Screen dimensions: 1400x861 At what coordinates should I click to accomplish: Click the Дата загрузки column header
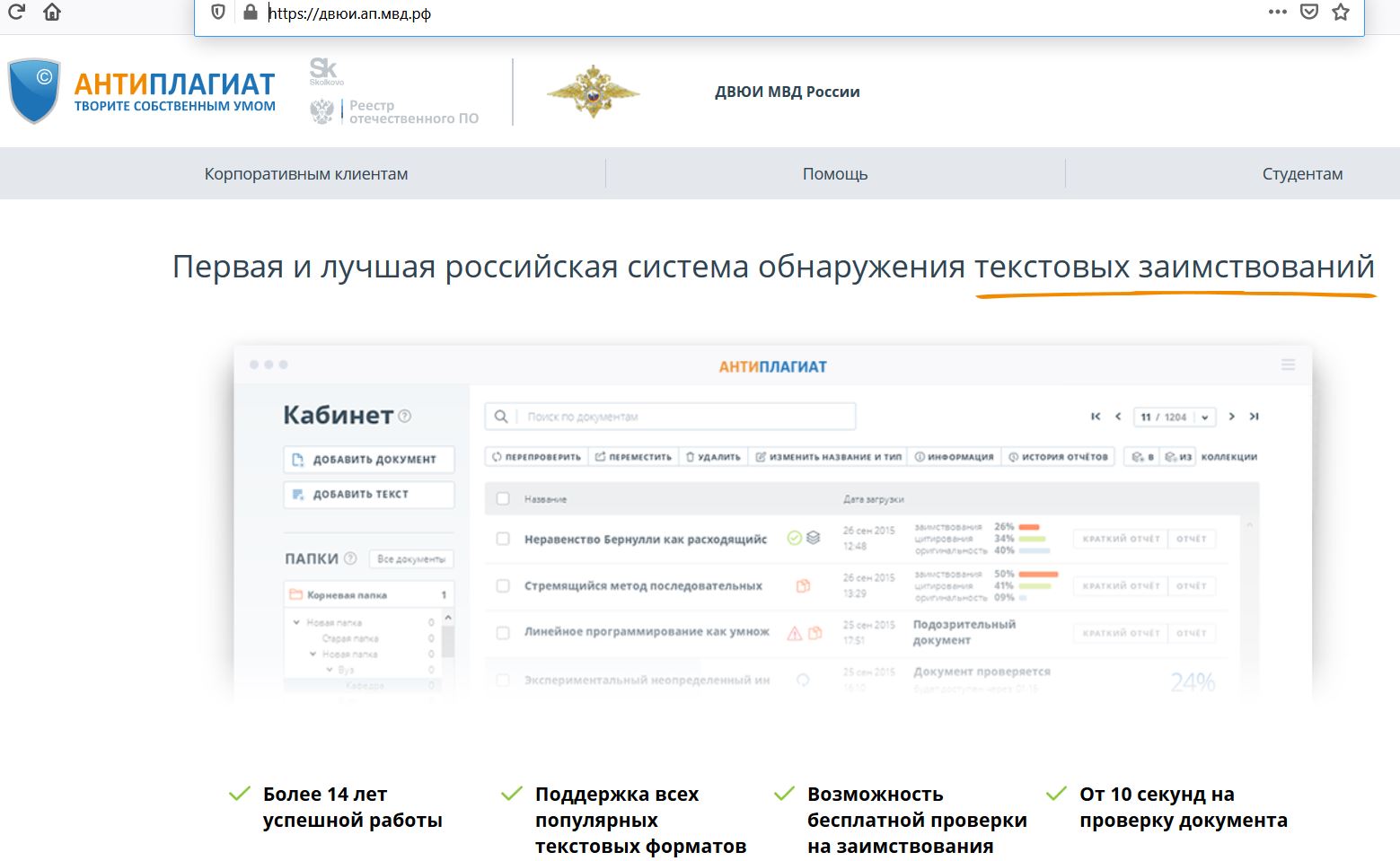(873, 499)
